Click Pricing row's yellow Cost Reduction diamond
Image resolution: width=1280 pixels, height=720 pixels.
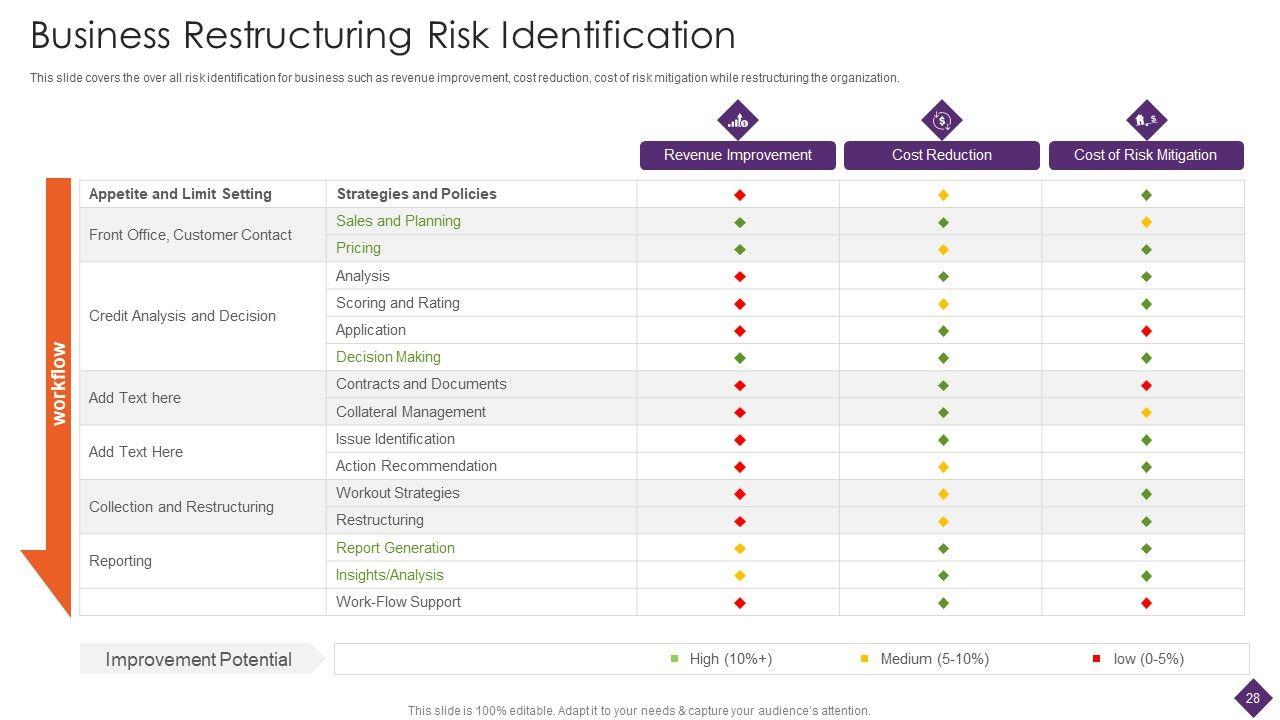click(x=943, y=249)
